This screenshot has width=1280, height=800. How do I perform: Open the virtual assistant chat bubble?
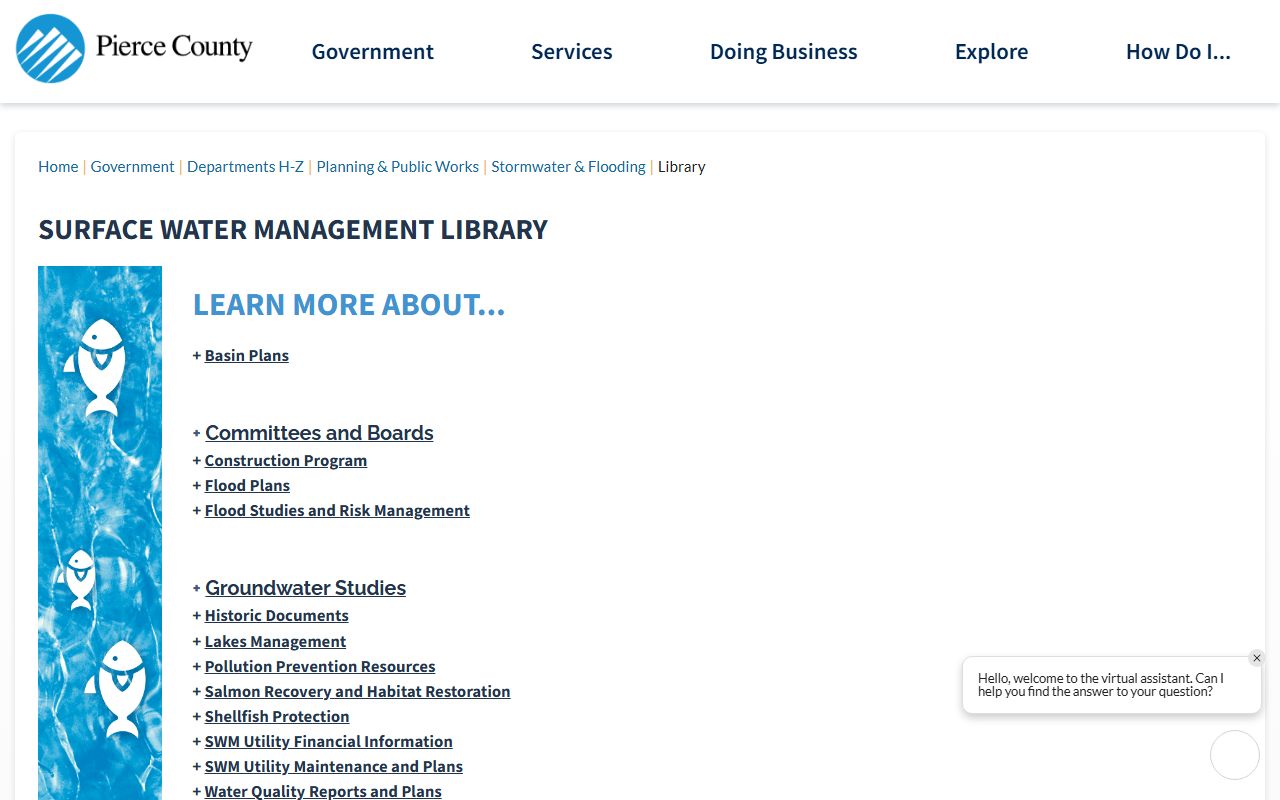[x=1234, y=755]
